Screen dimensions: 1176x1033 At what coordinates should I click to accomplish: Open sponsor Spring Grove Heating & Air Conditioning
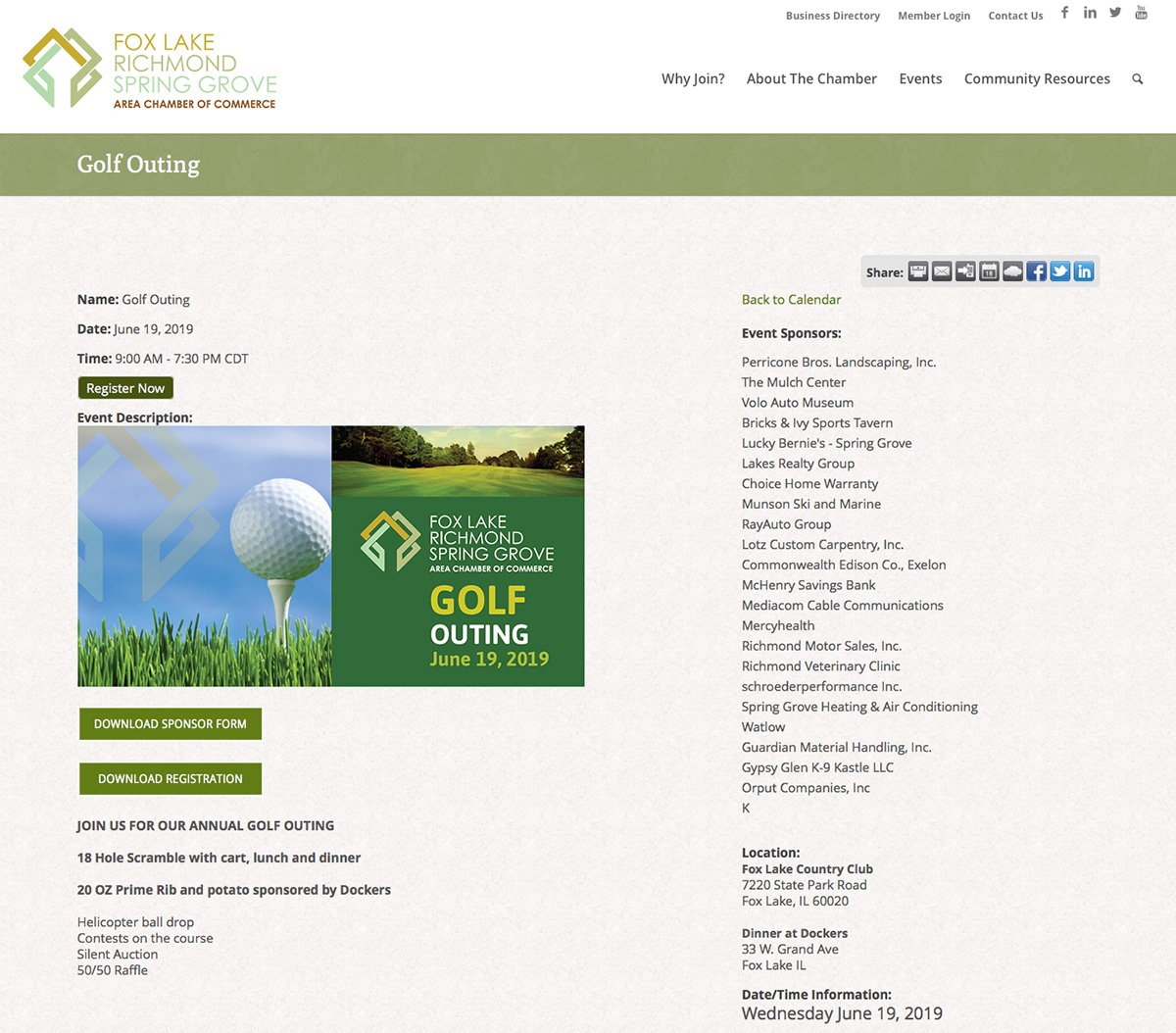click(x=859, y=707)
